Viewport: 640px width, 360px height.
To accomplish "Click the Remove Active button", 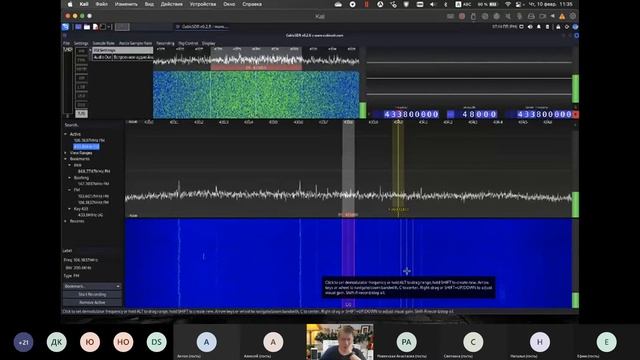I will [x=92, y=302].
